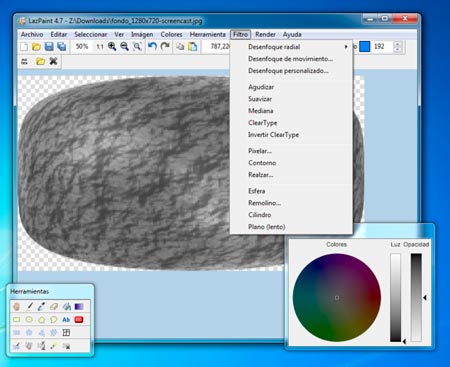Select the Spline curve shape tool
Viewport: 450px width, 367px height.
point(54,320)
